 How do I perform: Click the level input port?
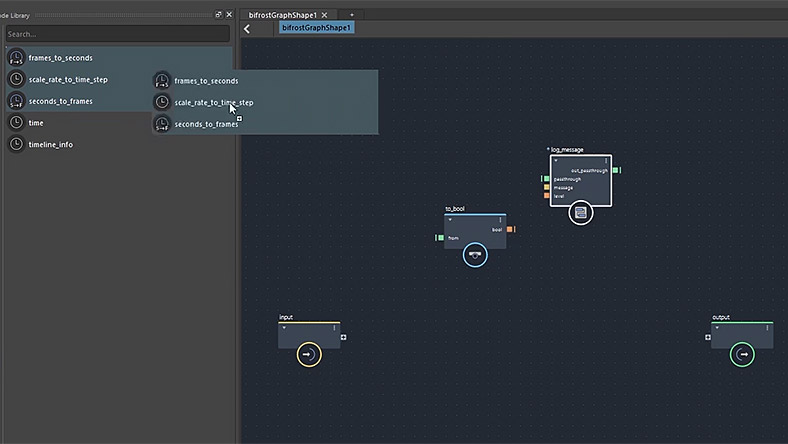click(546, 196)
